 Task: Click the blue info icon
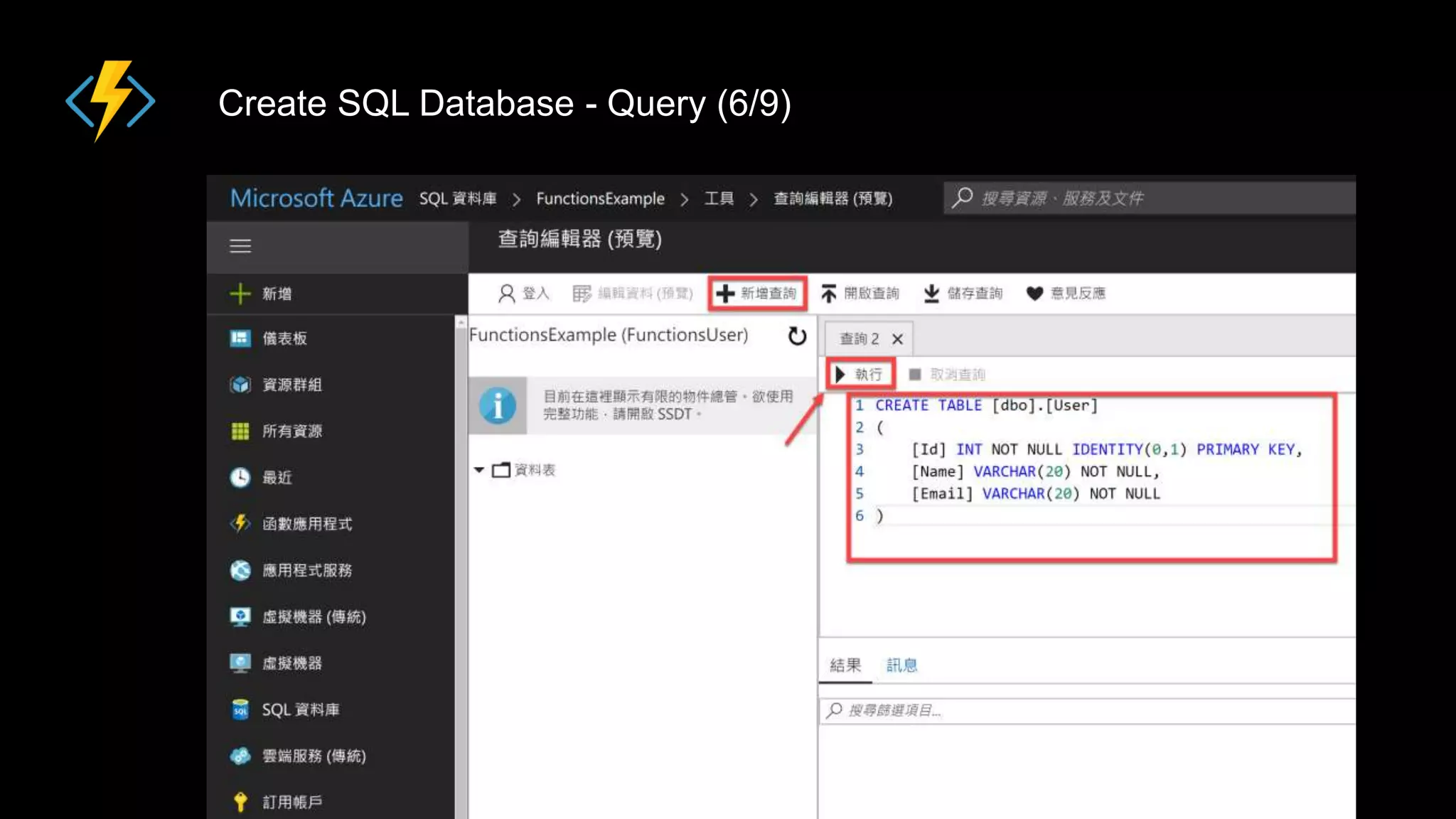point(498,406)
